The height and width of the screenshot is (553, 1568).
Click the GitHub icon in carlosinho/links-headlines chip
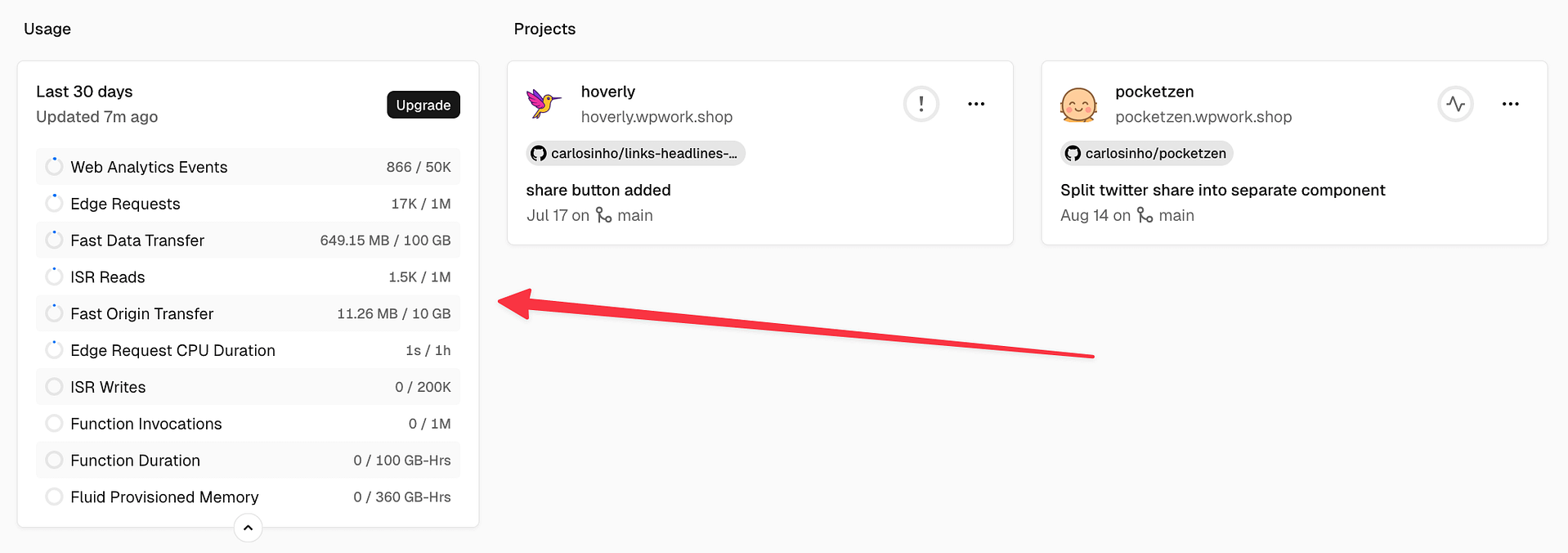[x=538, y=154]
